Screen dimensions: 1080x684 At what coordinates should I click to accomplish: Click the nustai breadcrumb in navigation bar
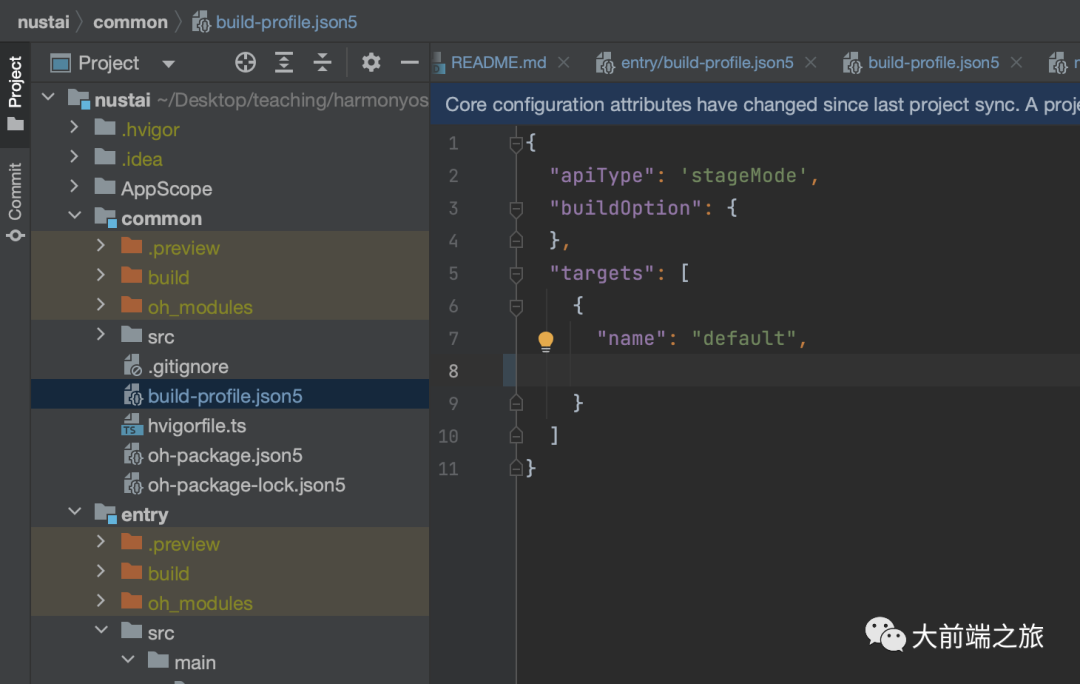[x=43, y=21]
